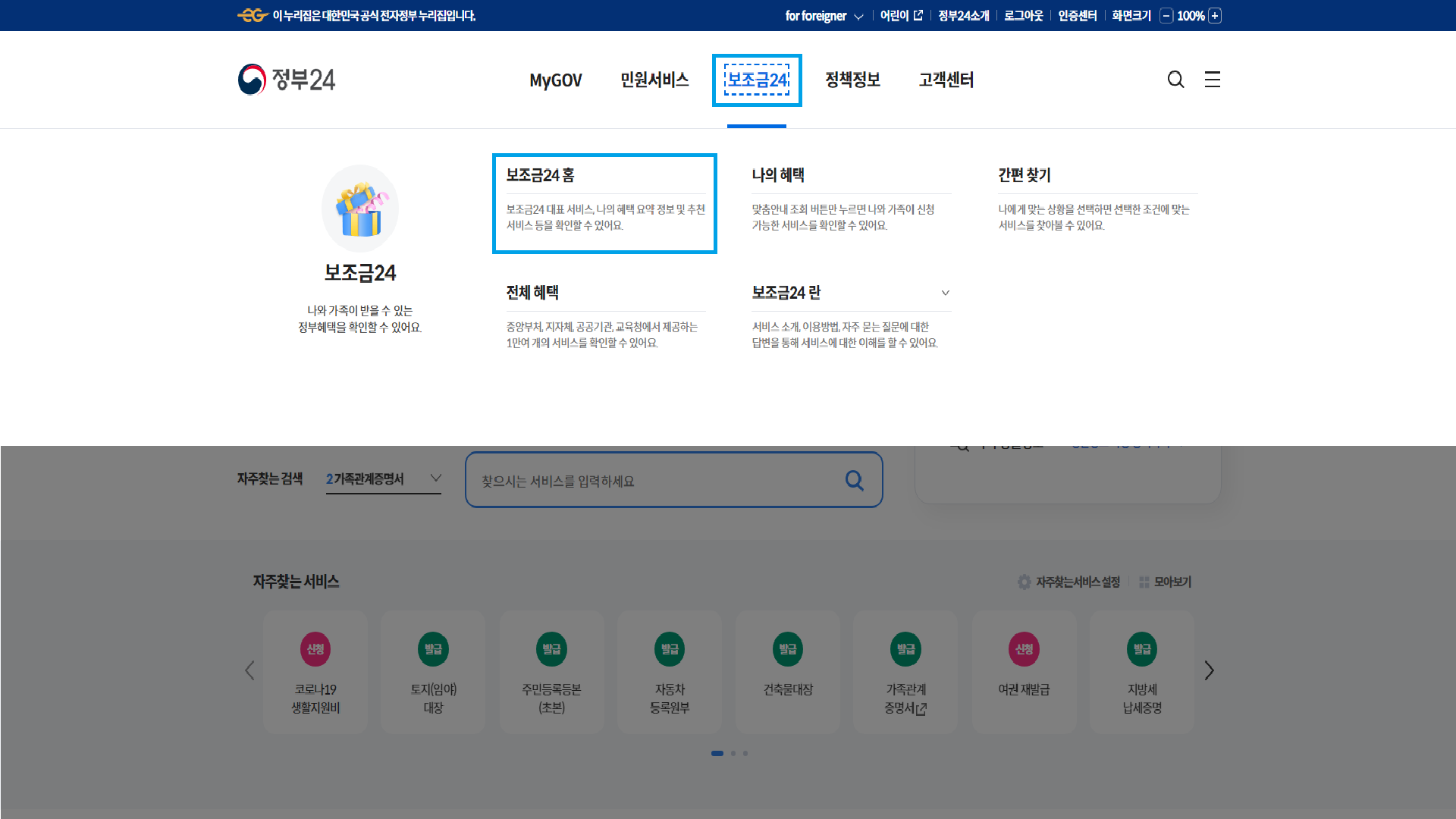This screenshot has width=1456, height=819.
Task: Open the site search with the magnifier icon
Action: point(1176,80)
